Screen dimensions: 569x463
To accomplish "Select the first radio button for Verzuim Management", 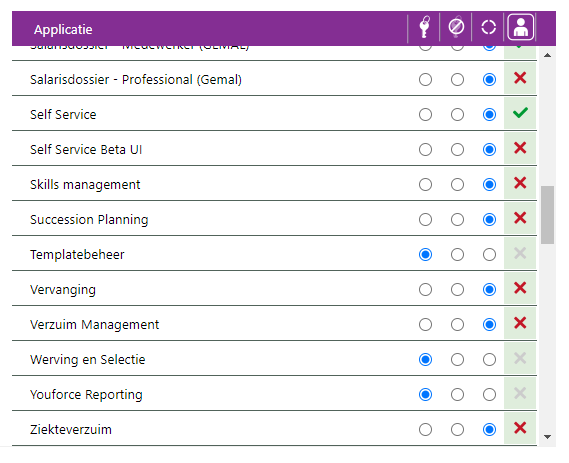I will click(425, 324).
